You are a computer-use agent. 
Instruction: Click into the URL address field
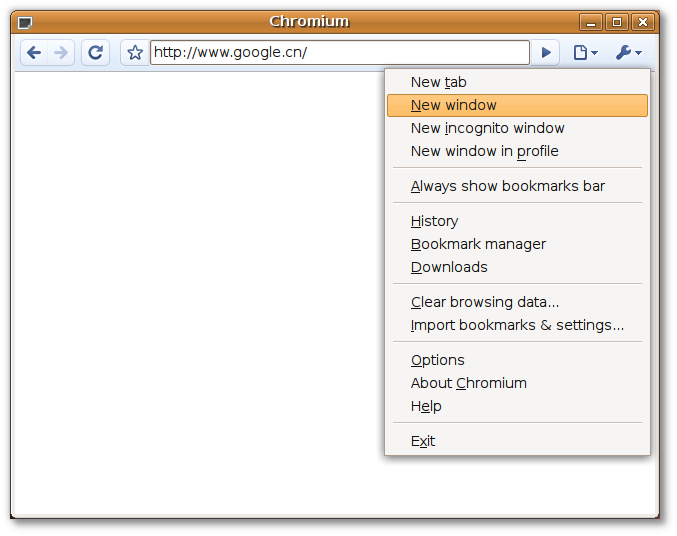pyautogui.click(x=339, y=53)
